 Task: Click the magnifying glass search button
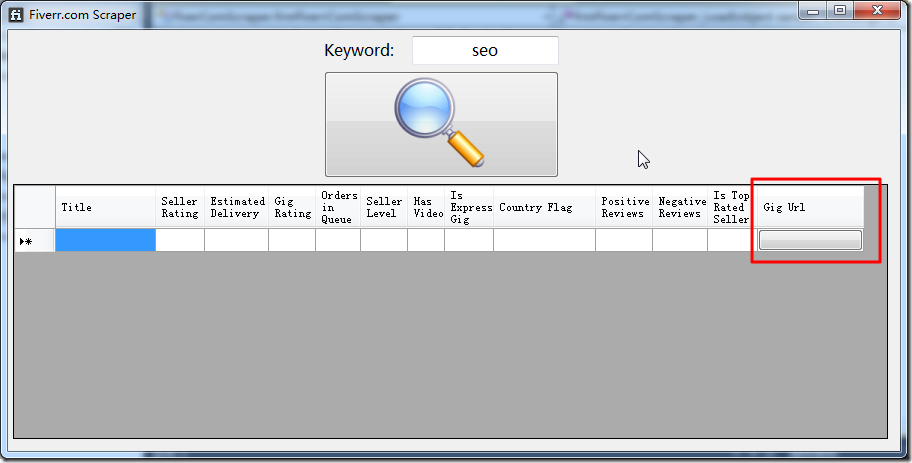pyautogui.click(x=441, y=124)
